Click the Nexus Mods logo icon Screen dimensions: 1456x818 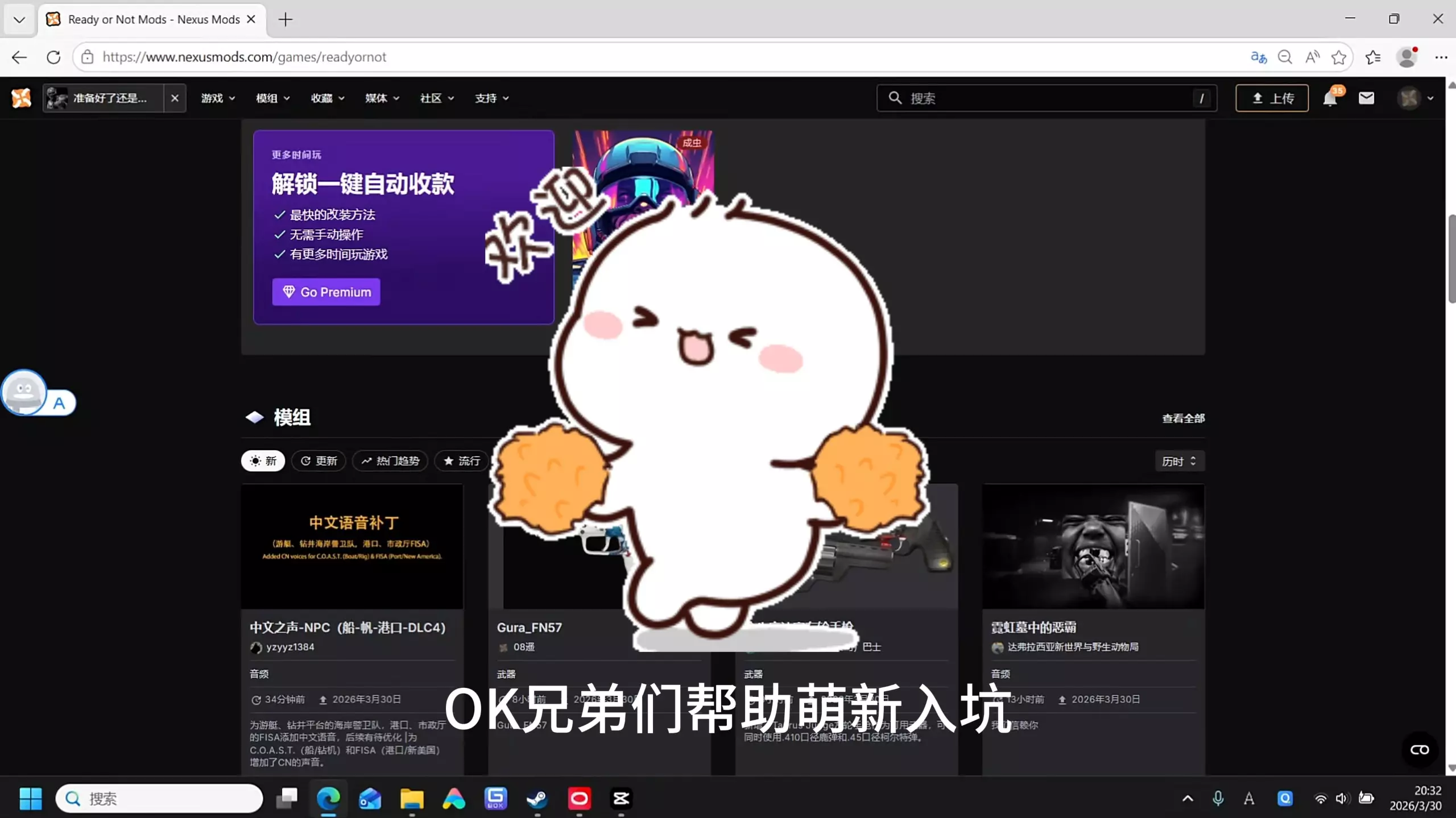22,98
